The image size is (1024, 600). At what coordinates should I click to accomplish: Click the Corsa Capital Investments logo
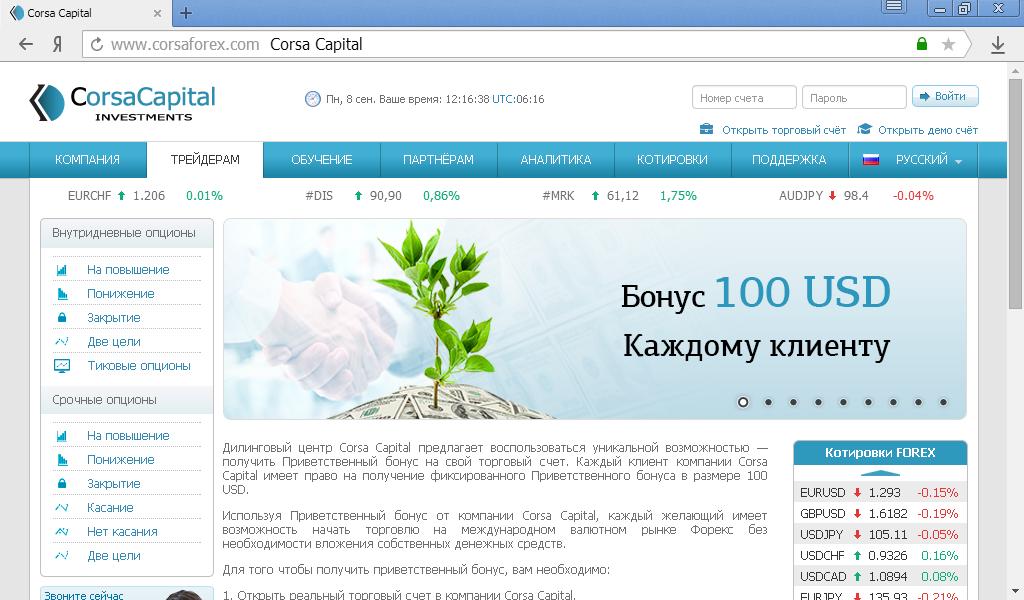click(x=122, y=103)
